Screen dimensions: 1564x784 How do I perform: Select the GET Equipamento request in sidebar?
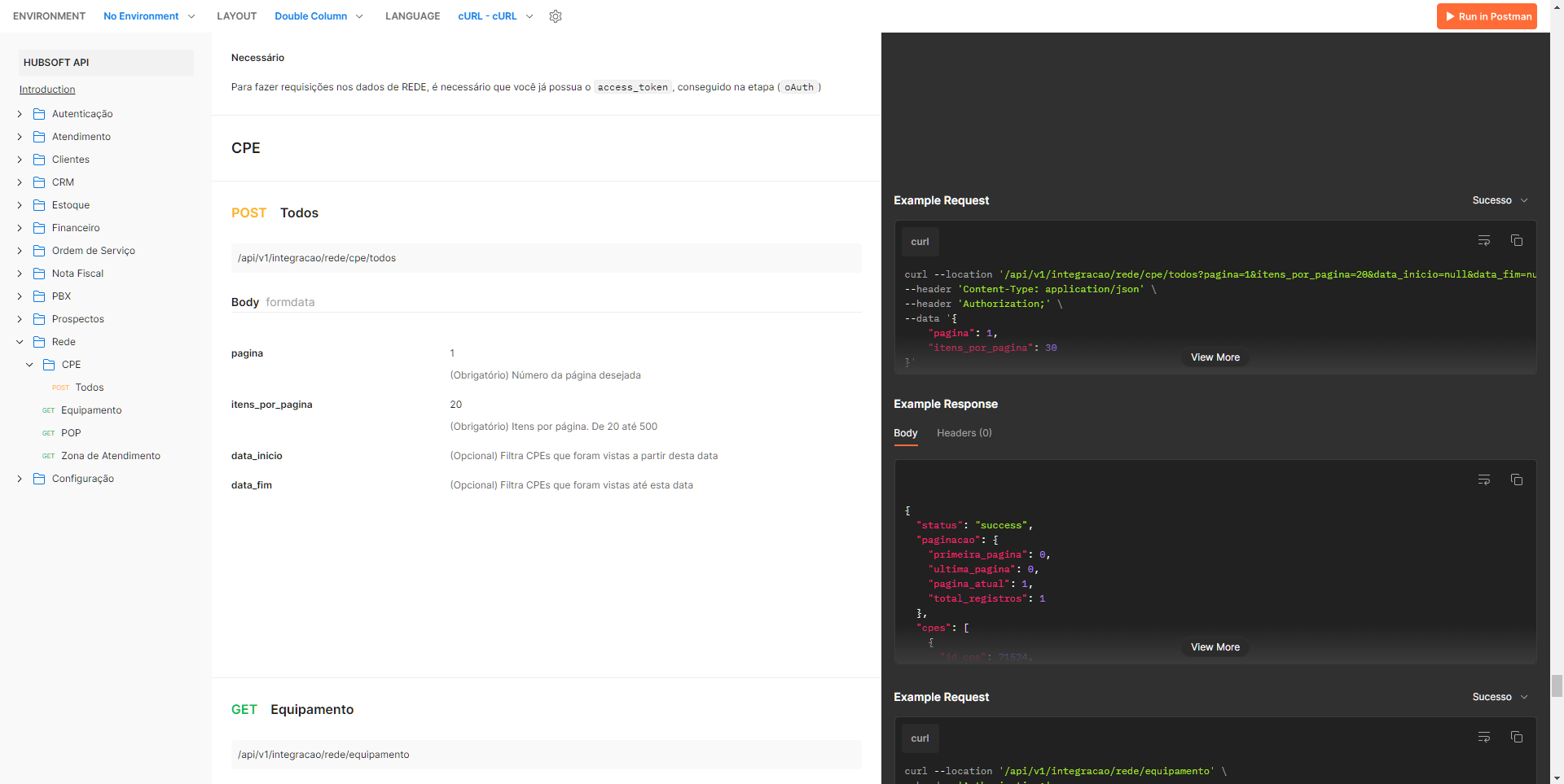82,410
